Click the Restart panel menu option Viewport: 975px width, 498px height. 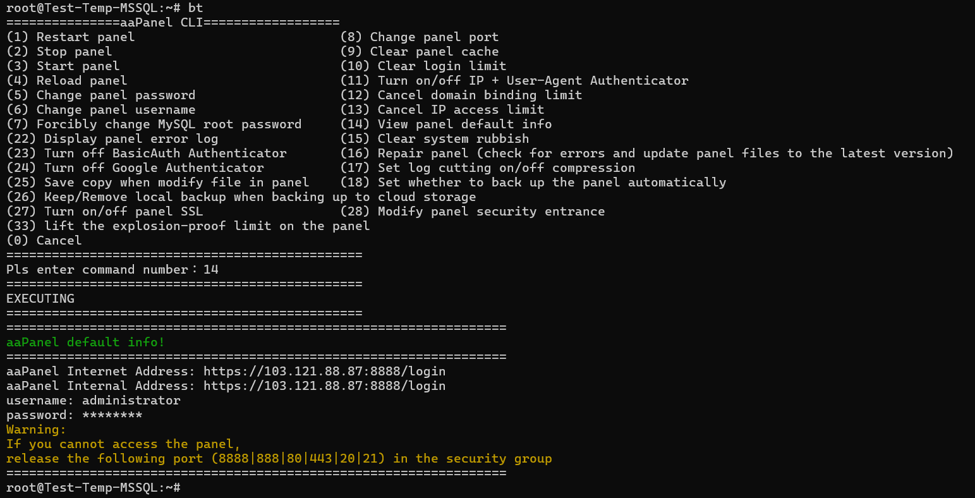tap(70, 37)
